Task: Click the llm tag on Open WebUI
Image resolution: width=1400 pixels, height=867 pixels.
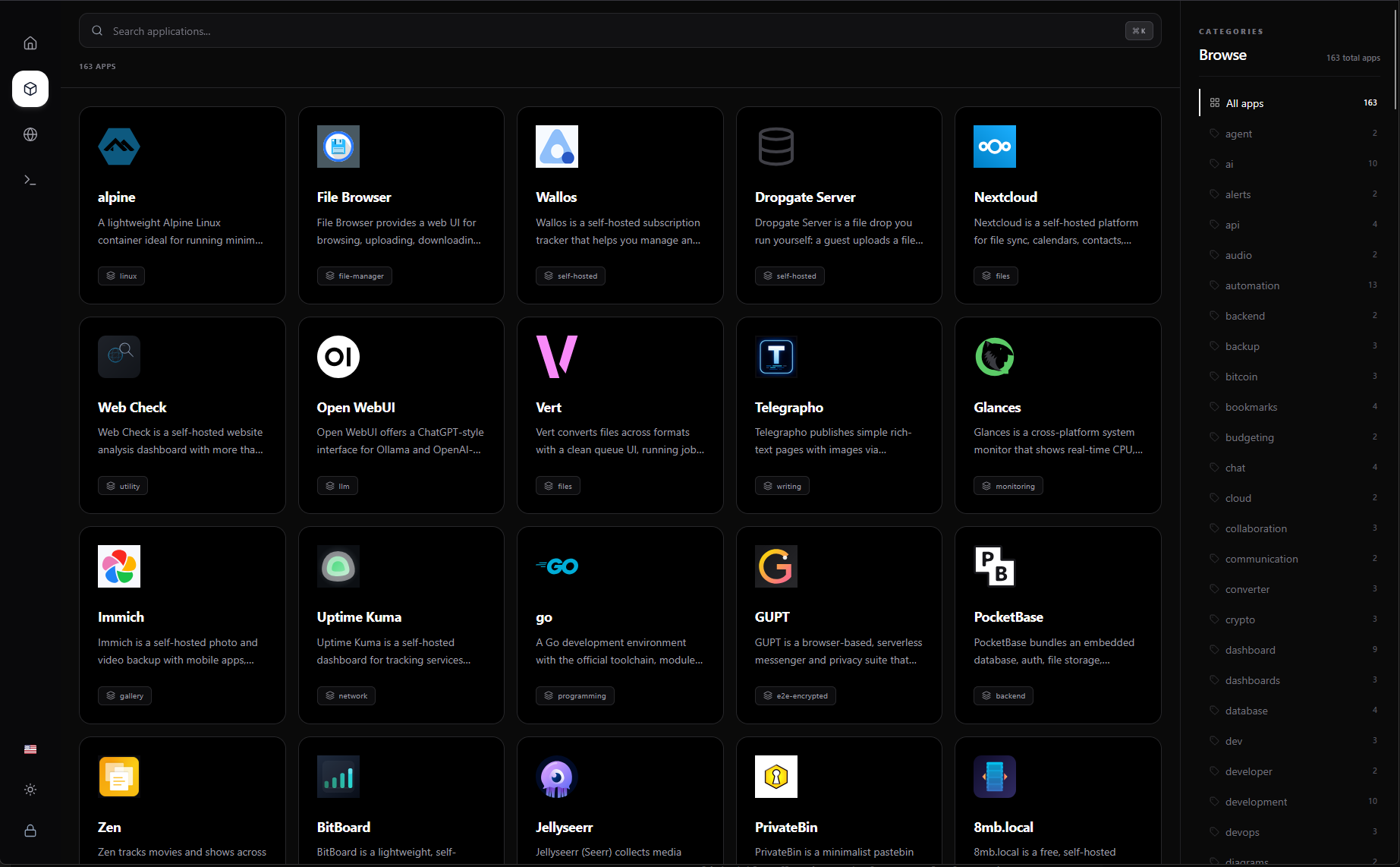Action: [338, 486]
